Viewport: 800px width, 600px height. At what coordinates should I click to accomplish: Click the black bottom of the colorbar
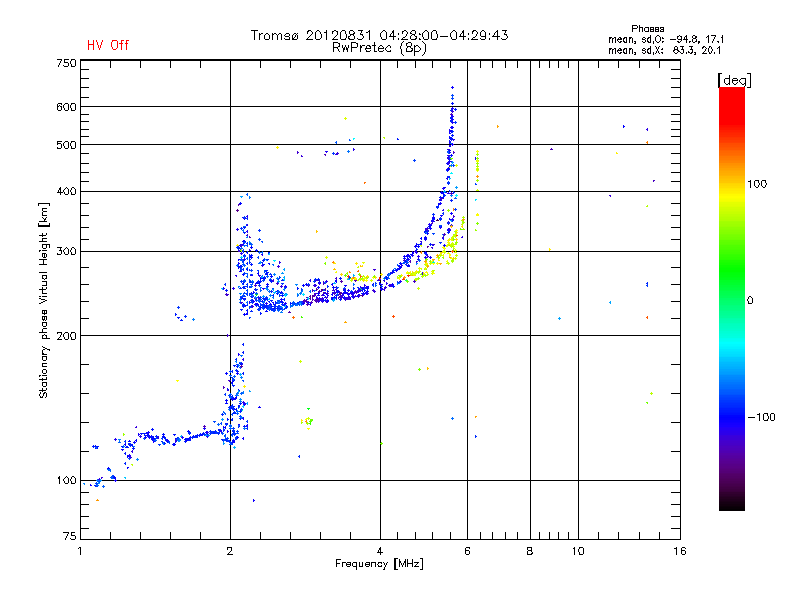tap(732, 503)
